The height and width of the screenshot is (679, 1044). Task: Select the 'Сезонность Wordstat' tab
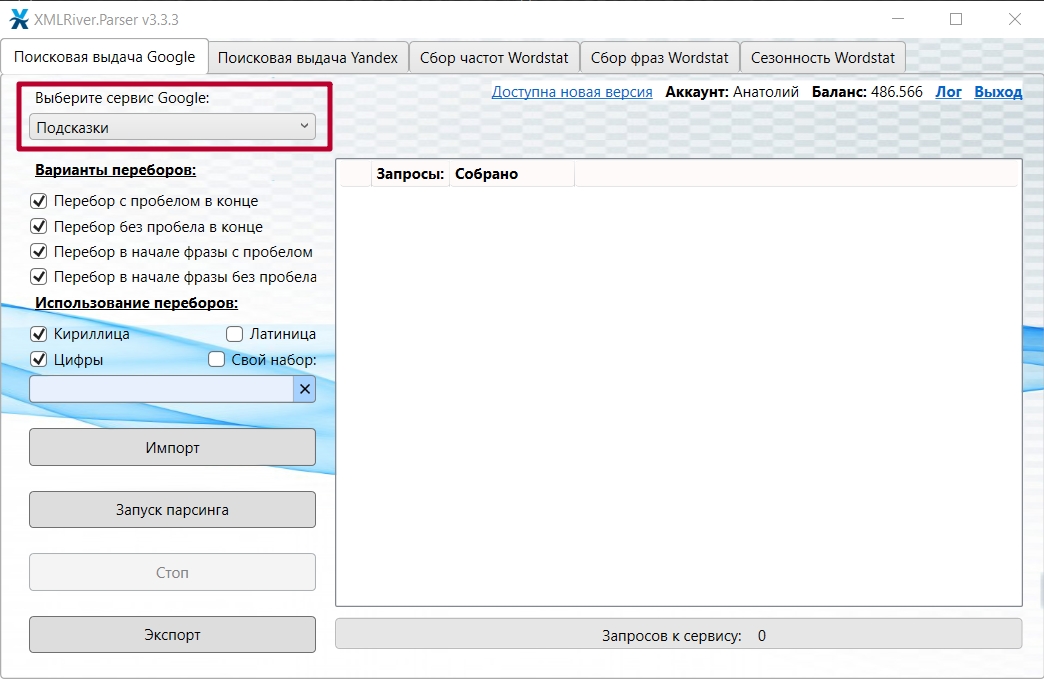(822, 58)
